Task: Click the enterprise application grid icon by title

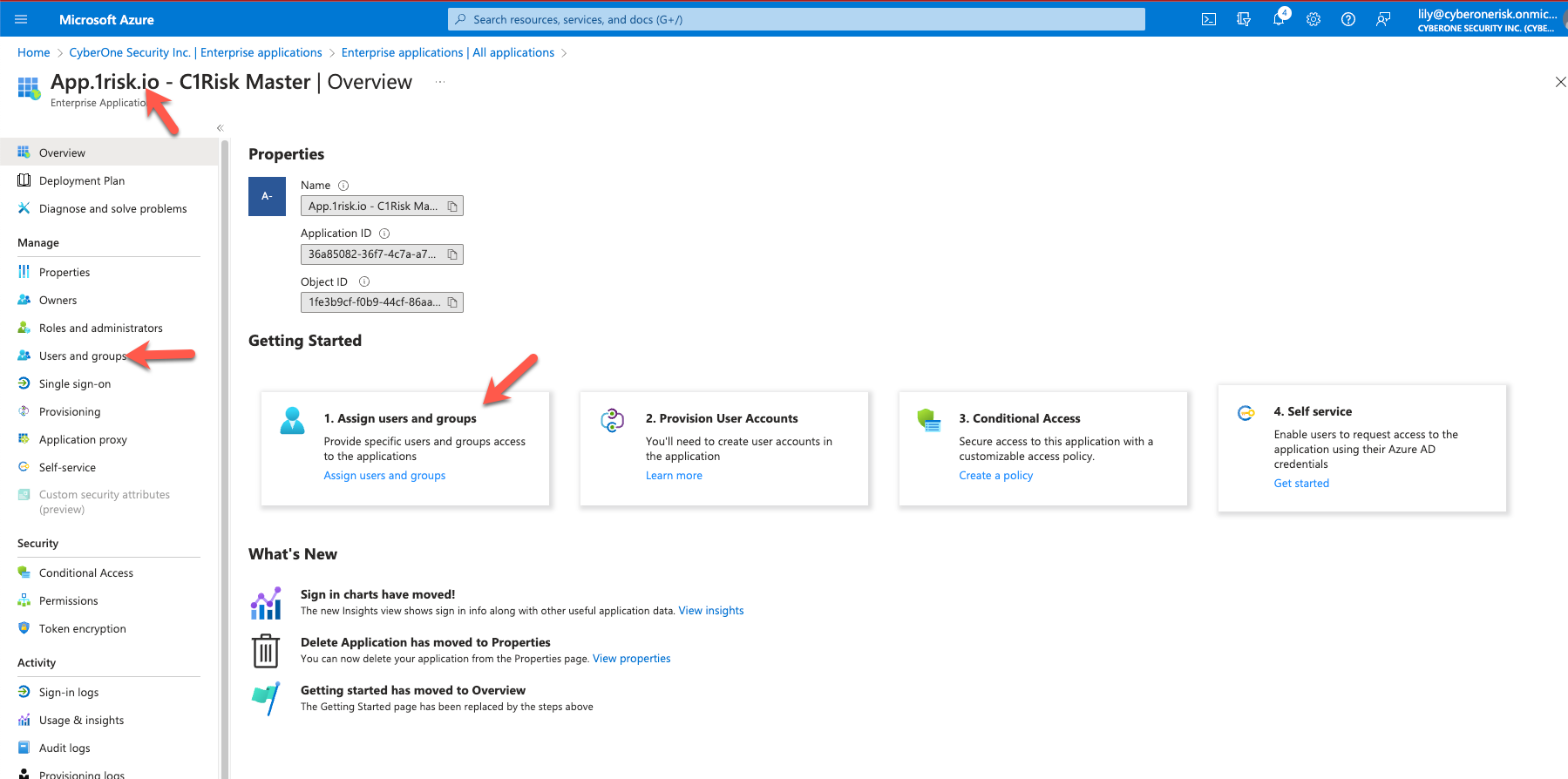Action: [29, 88]
